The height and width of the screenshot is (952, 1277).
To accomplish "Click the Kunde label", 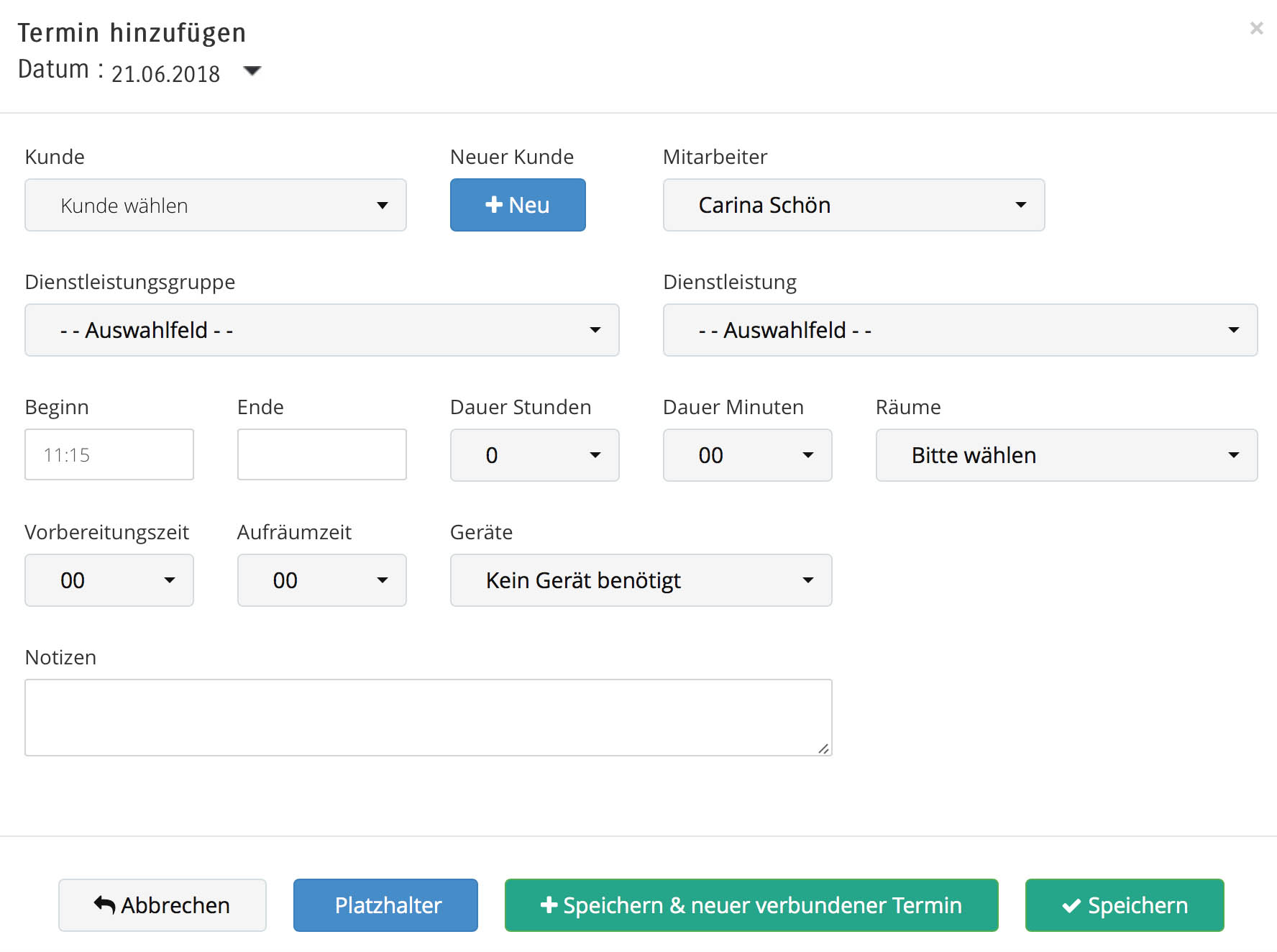I will click(x=55, y=157).
